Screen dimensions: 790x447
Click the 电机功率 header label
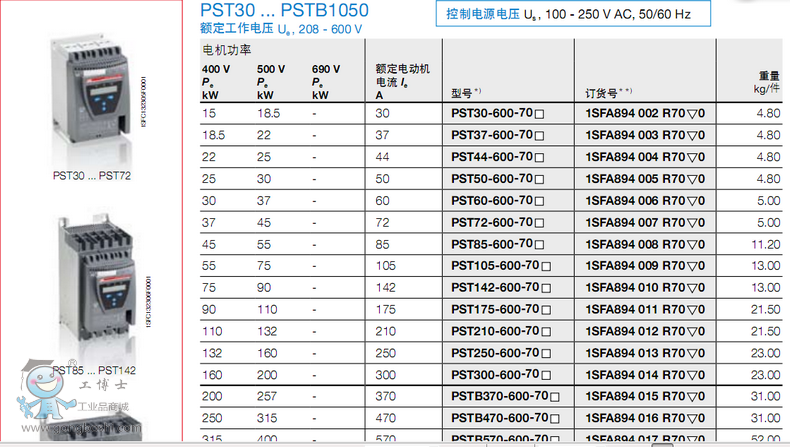227,49
